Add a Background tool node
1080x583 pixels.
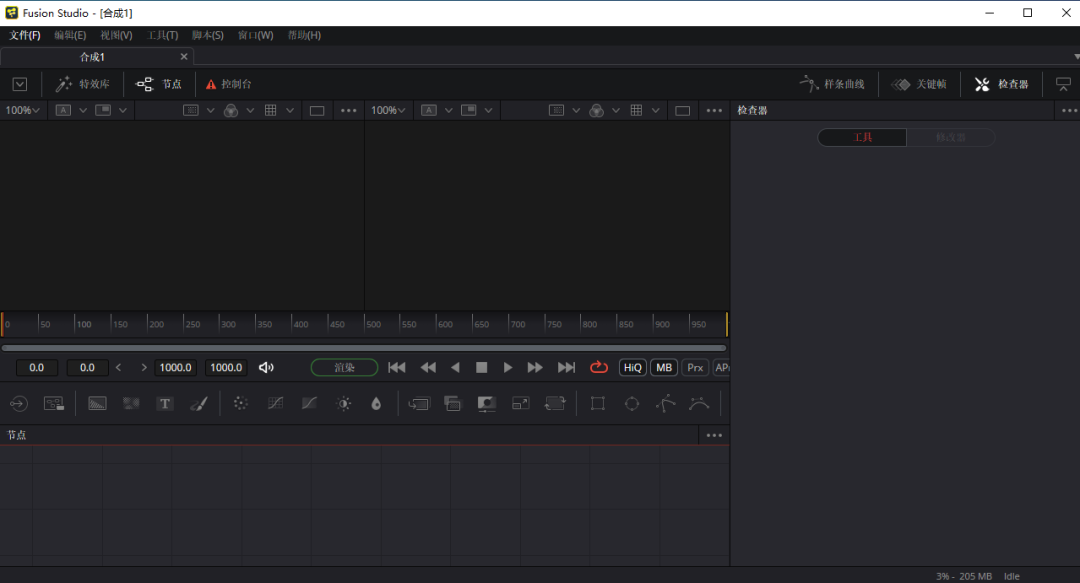(x=97, y=404)
